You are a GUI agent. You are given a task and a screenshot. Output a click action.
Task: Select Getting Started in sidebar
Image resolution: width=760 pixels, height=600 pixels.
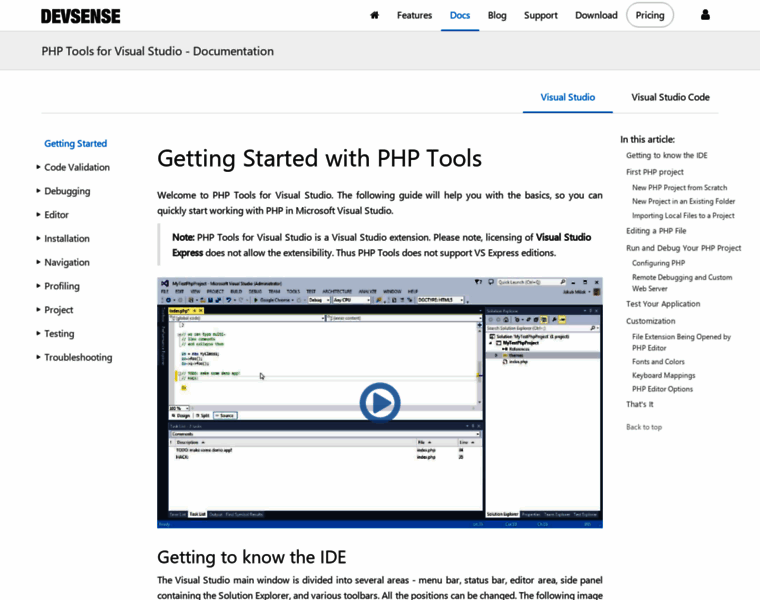tap(76, 143)
